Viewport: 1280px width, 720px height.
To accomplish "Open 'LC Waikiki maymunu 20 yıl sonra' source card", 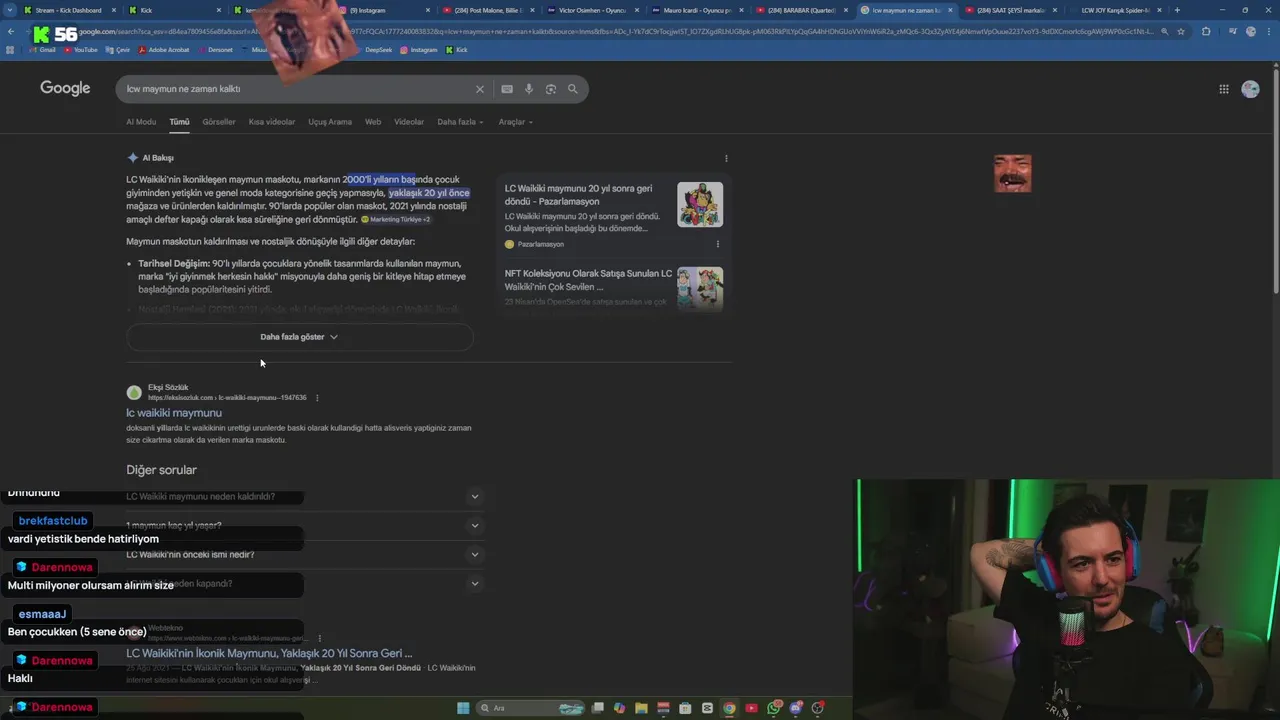I will [614, 215].
